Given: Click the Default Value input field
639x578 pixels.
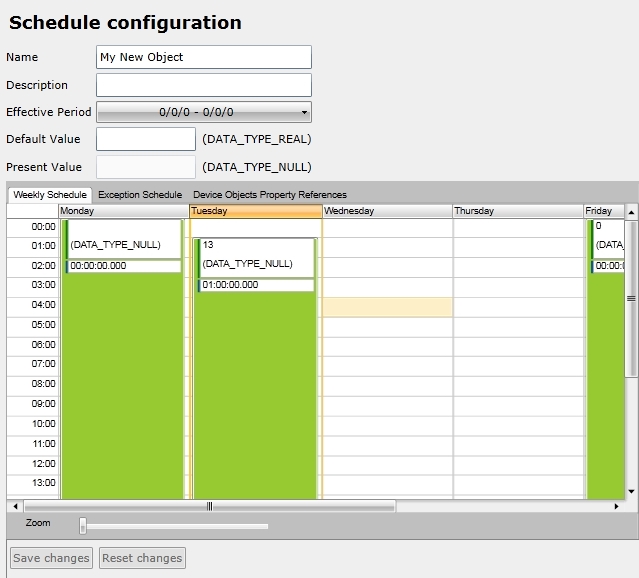Looking at the screenshot, I should [146, 139].
